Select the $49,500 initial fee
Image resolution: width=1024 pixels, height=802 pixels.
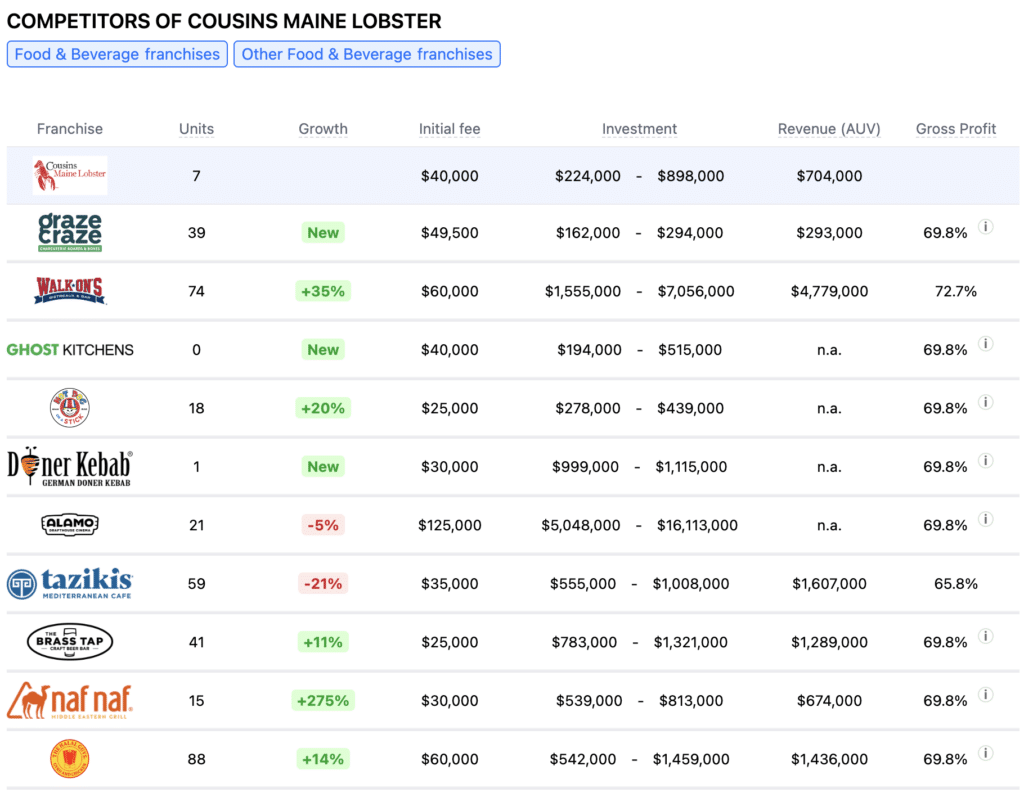[x=449, y=233]
